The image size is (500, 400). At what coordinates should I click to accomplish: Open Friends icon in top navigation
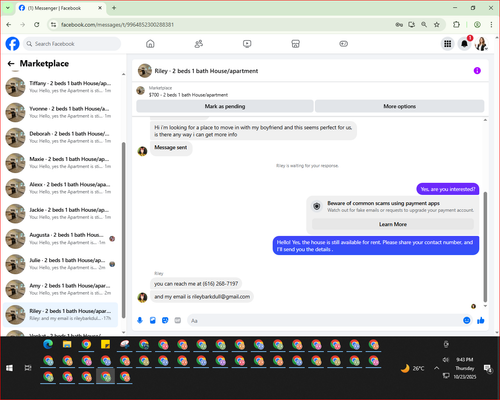click(199, 44)
